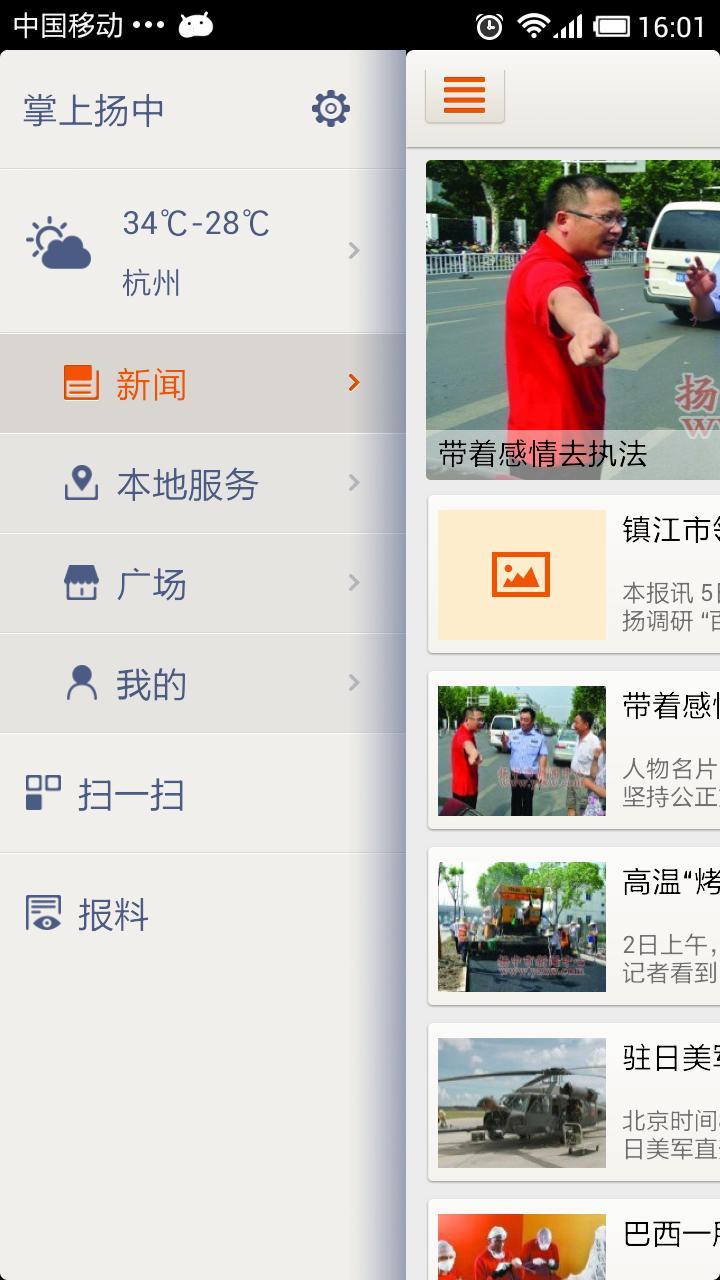Tap the 中国移动 carrier label

point(68,25)
